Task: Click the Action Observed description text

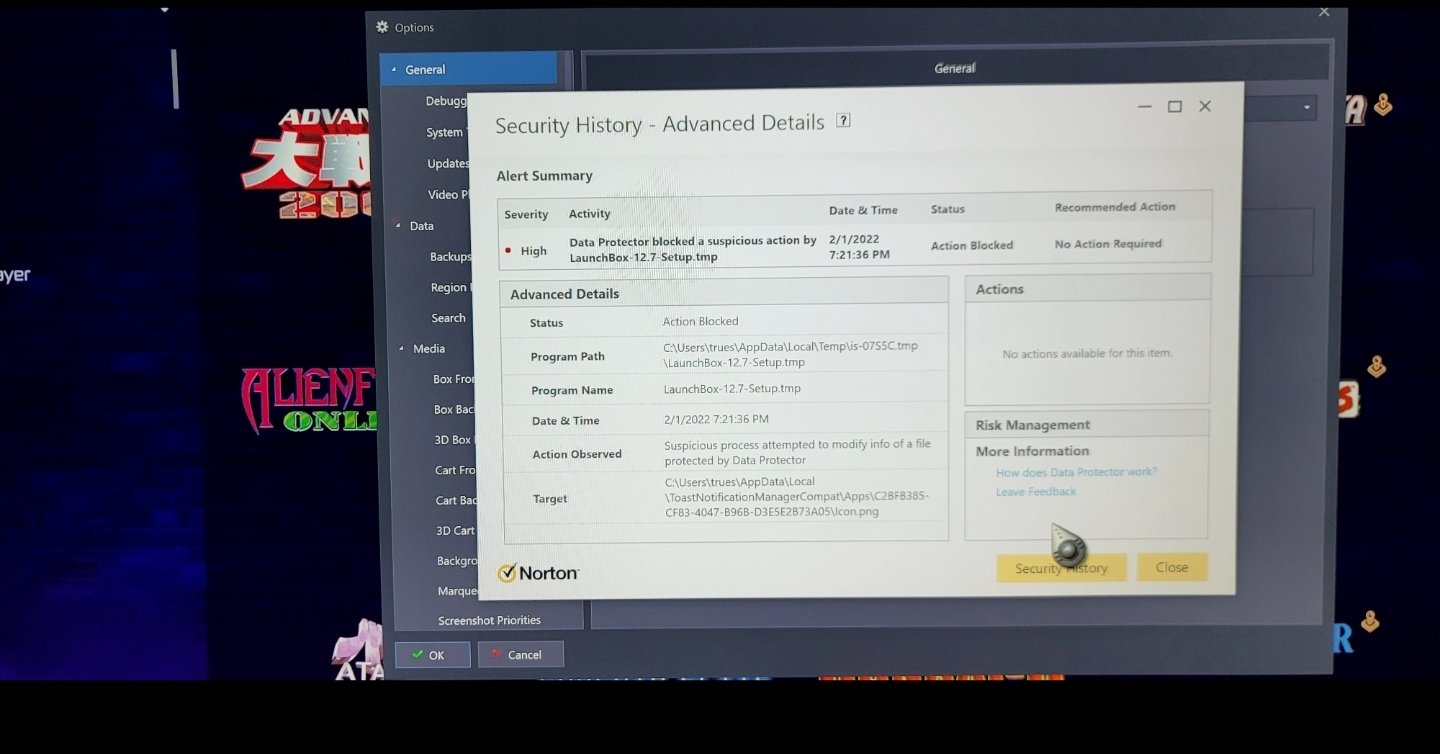Action: pos(797,452)
